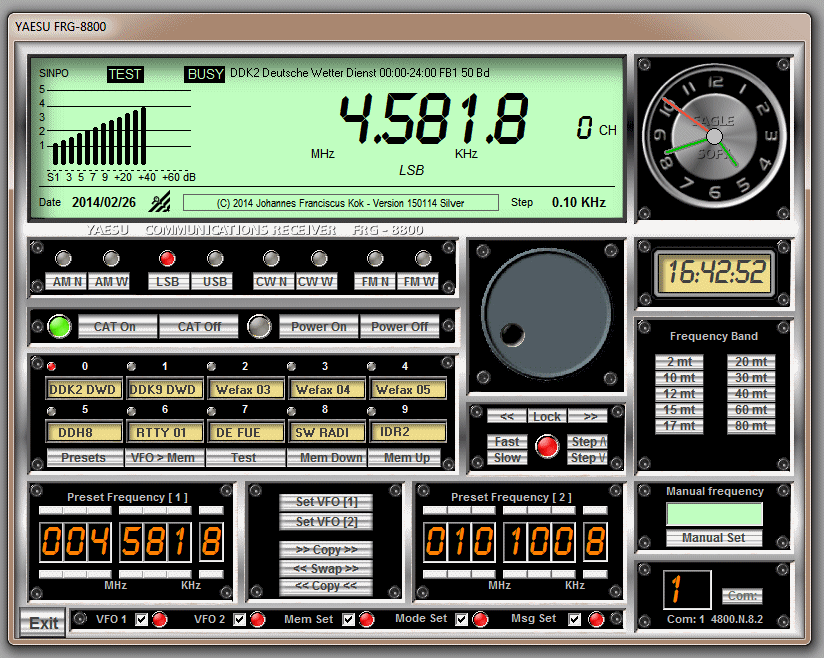Click the indicator lamp above AM N

click(x=63, y=259)
